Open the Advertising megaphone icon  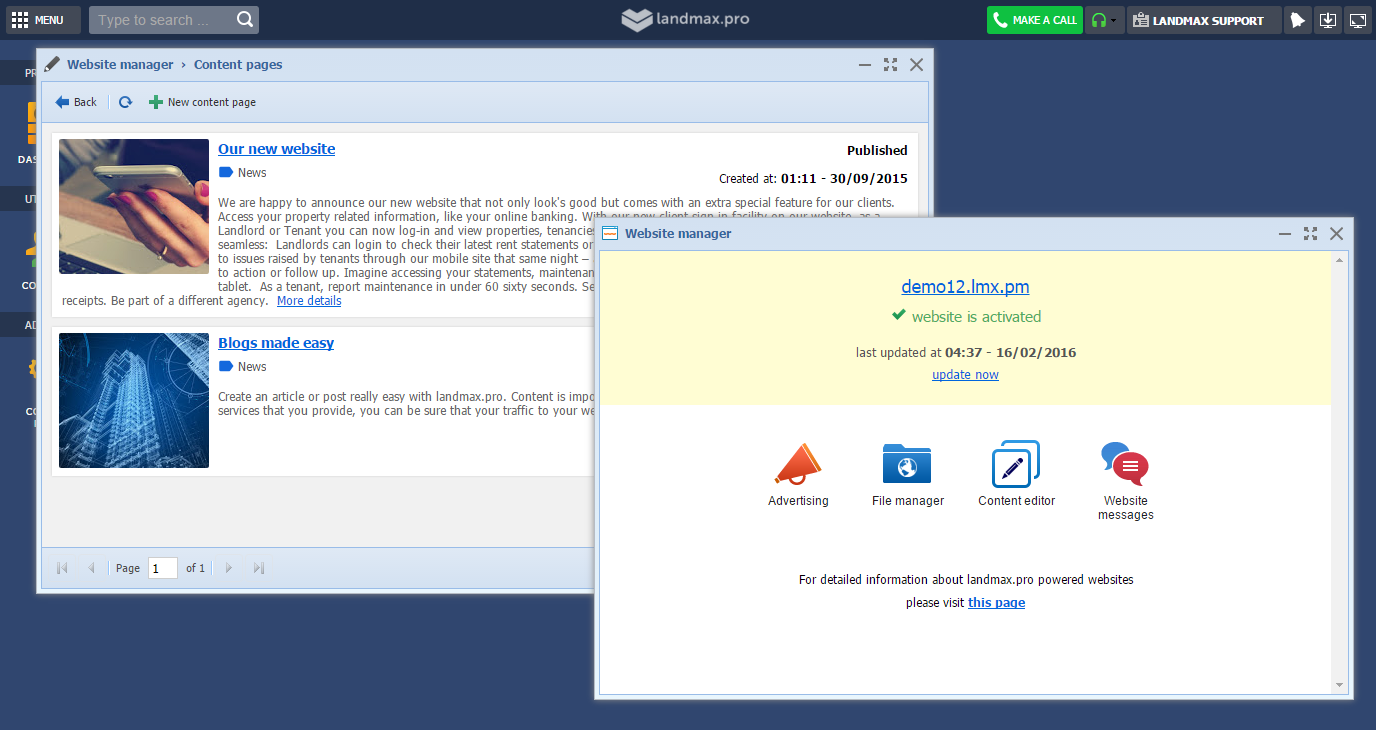point(797,465)
